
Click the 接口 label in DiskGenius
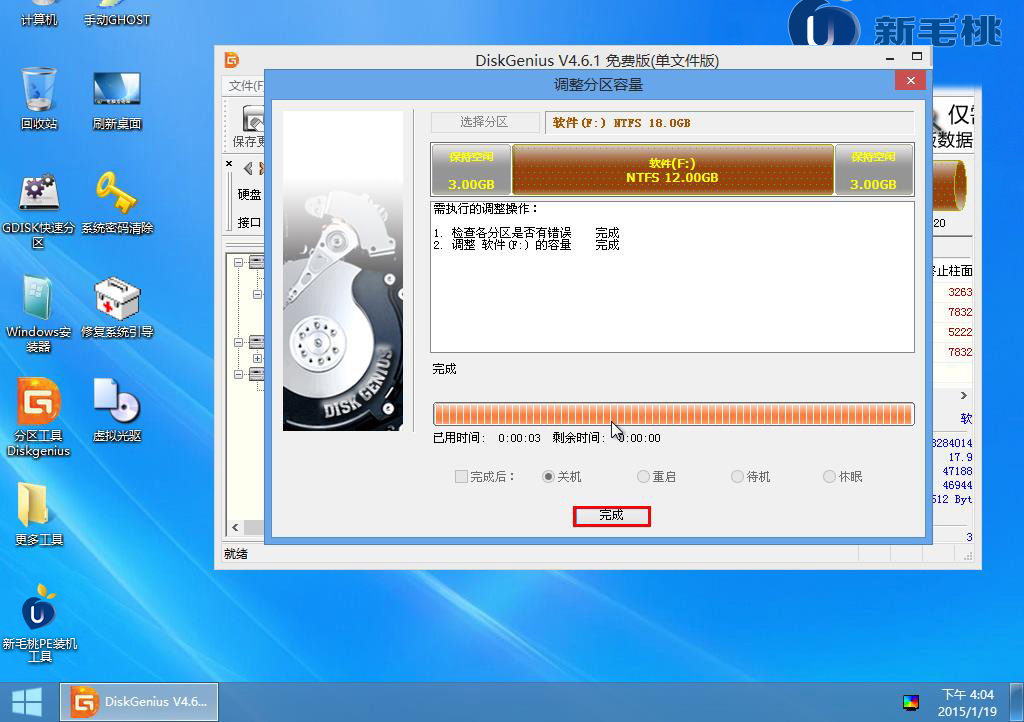(249, 223)
